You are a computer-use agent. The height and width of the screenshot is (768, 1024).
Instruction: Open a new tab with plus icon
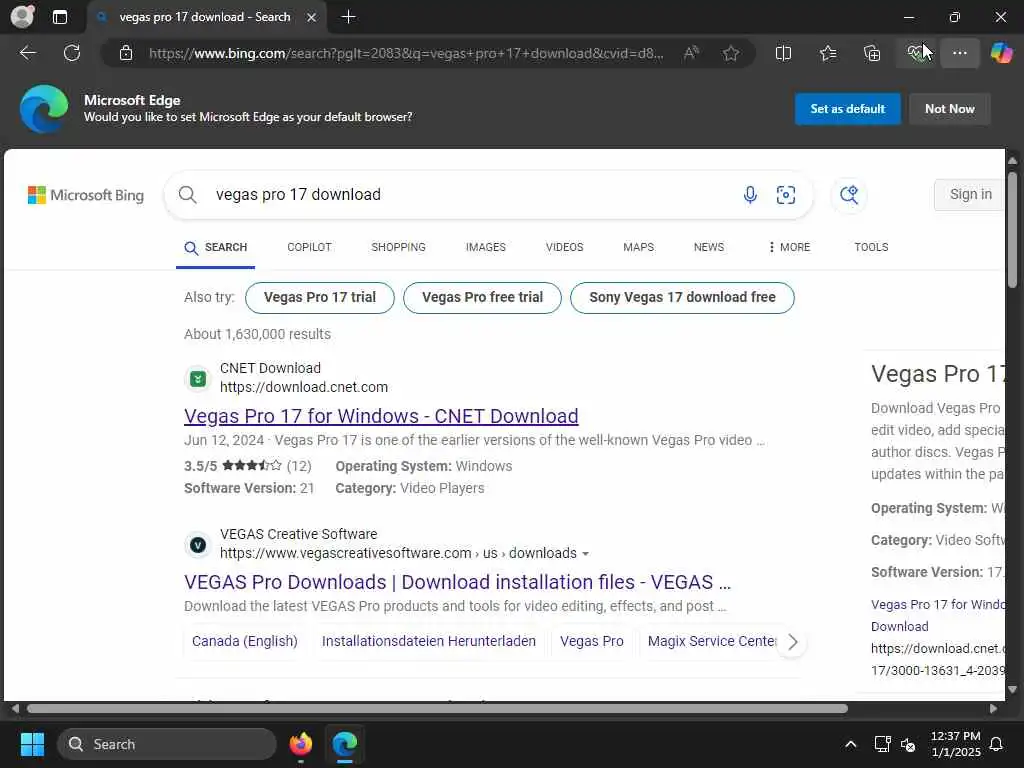[x=349, y=17]
